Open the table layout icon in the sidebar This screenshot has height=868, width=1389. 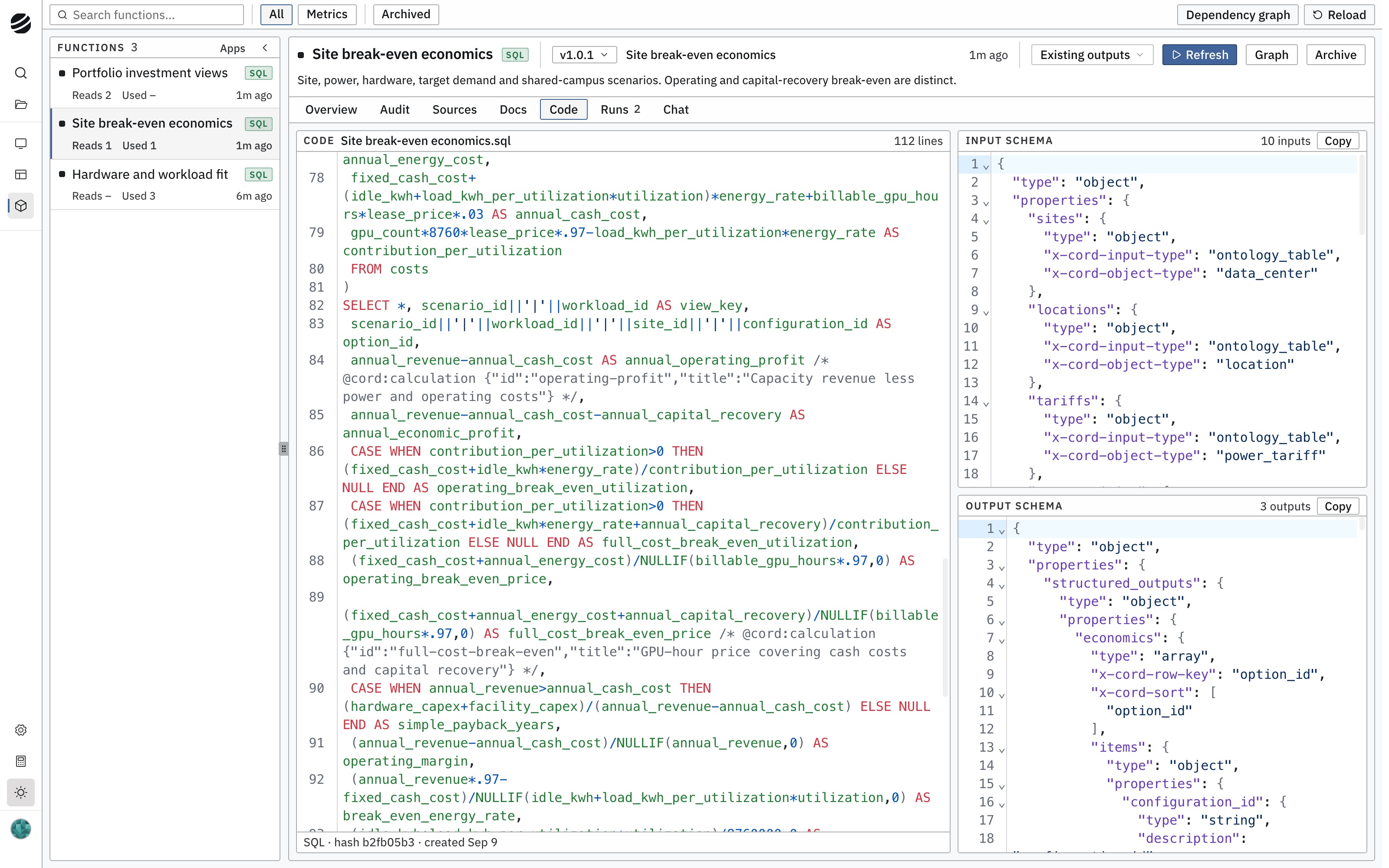point(21,174)
